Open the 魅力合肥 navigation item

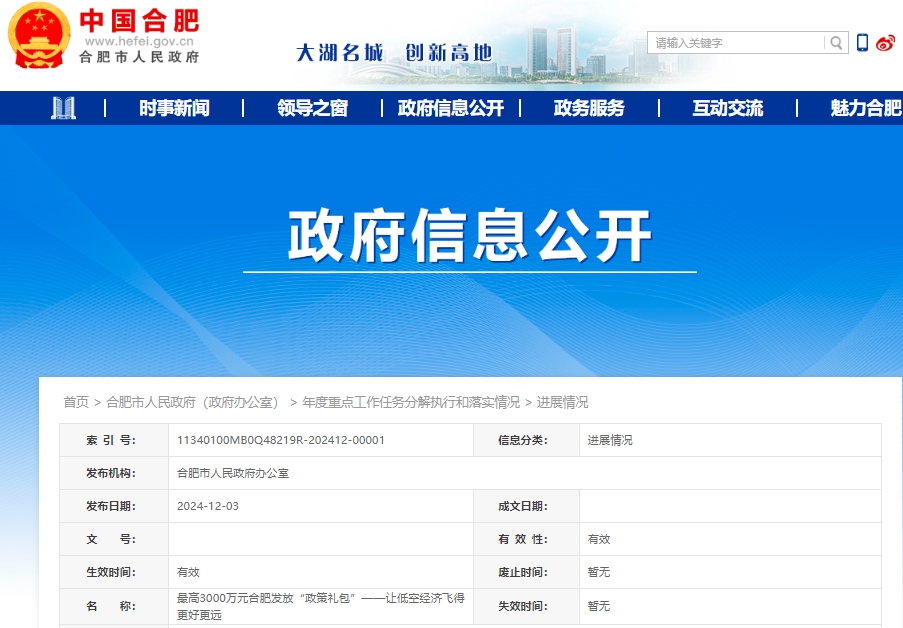(865, 108)
